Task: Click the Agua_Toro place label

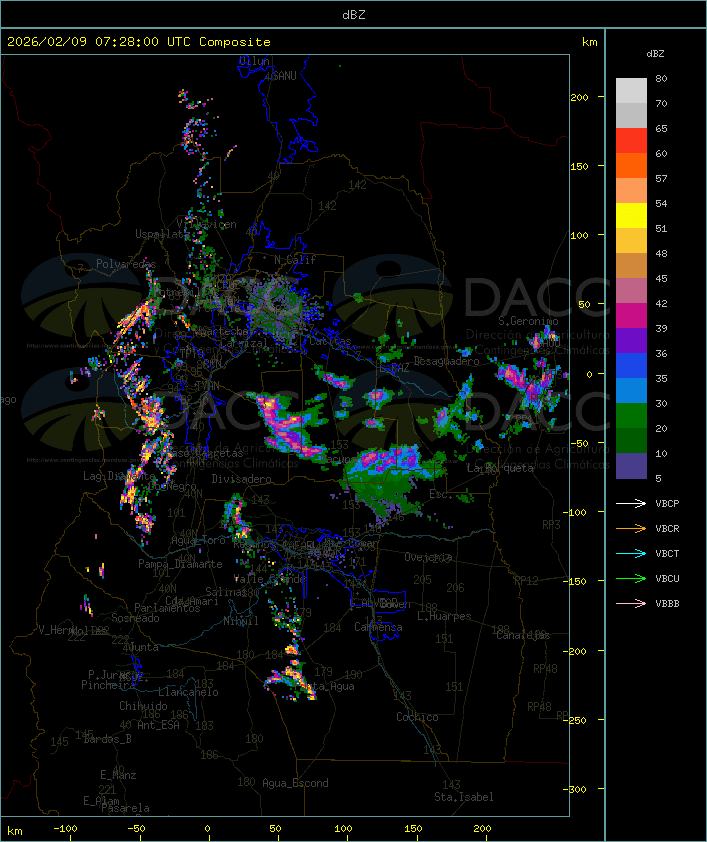Action: coord(198,540)
